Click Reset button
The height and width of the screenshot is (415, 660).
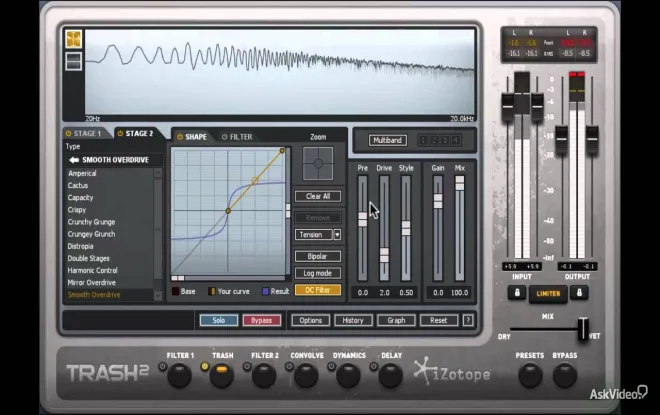coord(439,321)
